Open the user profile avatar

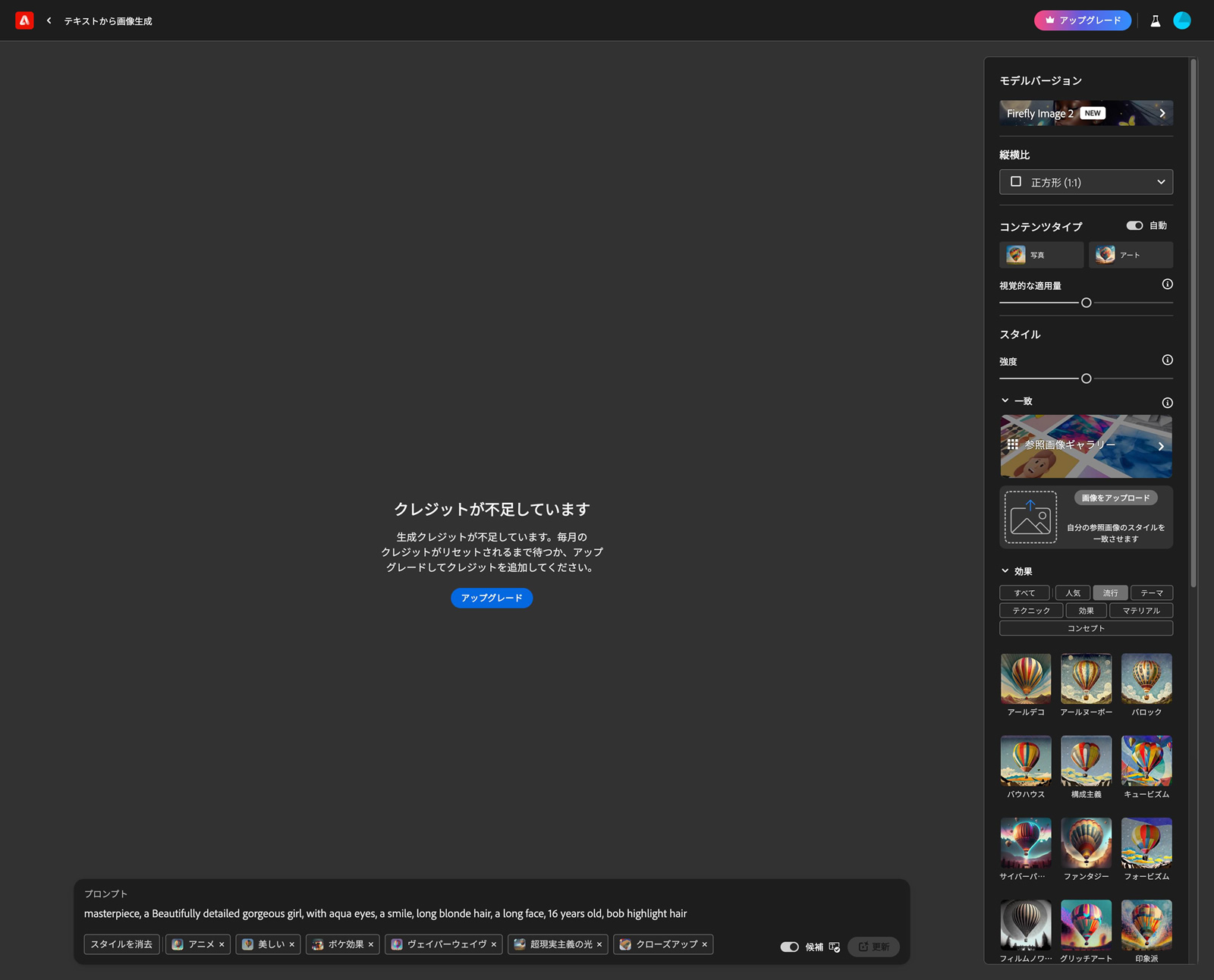click(1182, 20)
